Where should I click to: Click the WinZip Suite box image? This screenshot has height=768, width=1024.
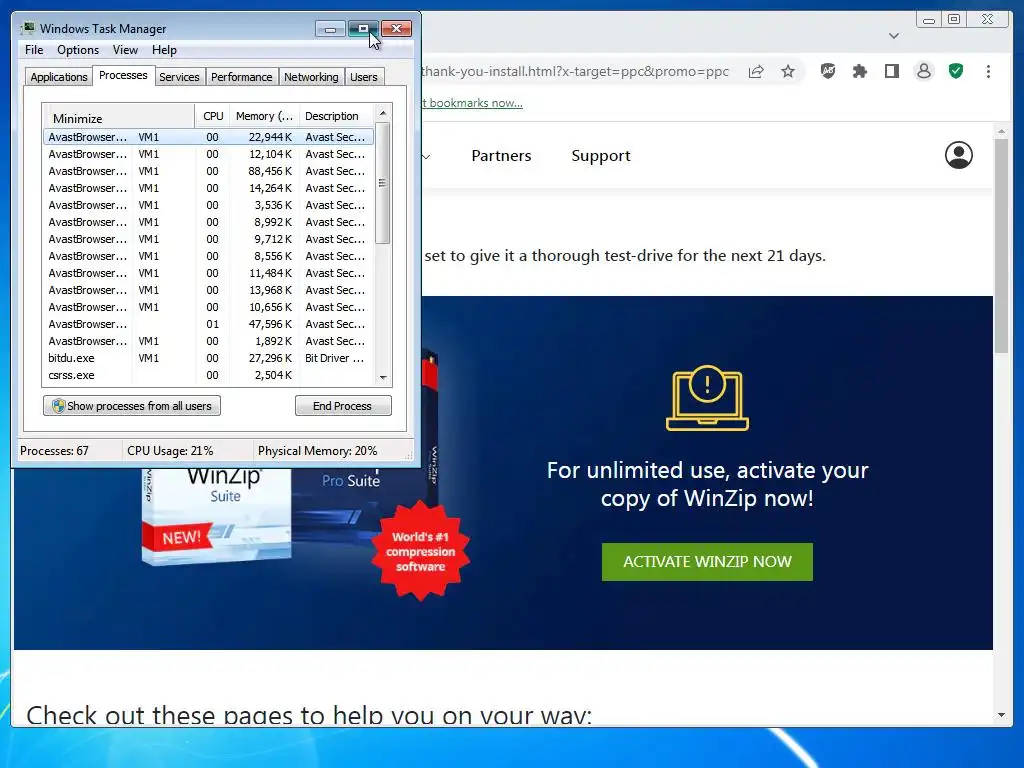tap(216, 515)
